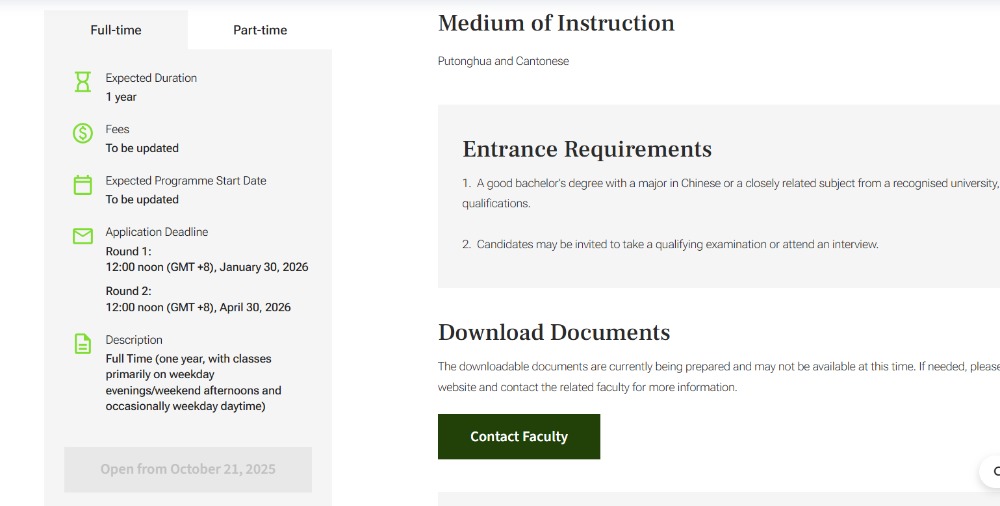Click To be updated under Fees
Image resolution: width=1000 pixels, height=506 pixels.
pos(142,148)
